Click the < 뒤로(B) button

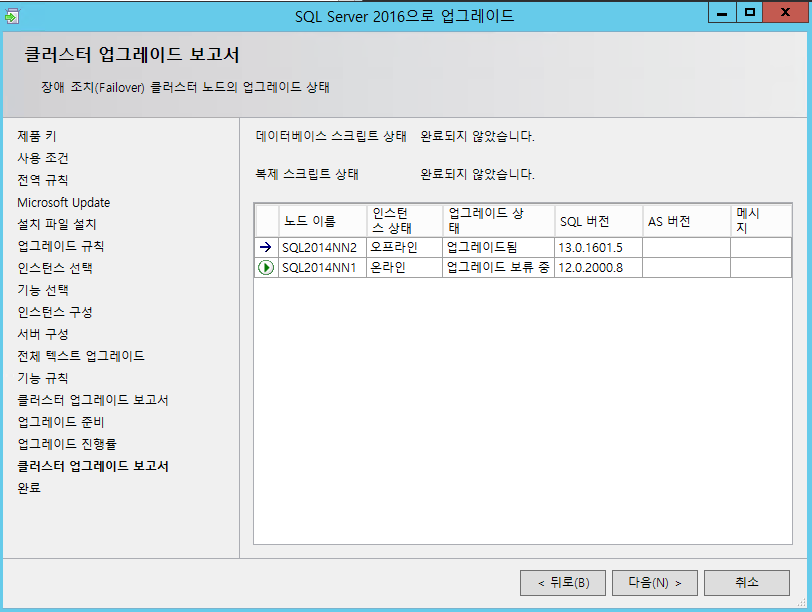[x=563, y=583]
